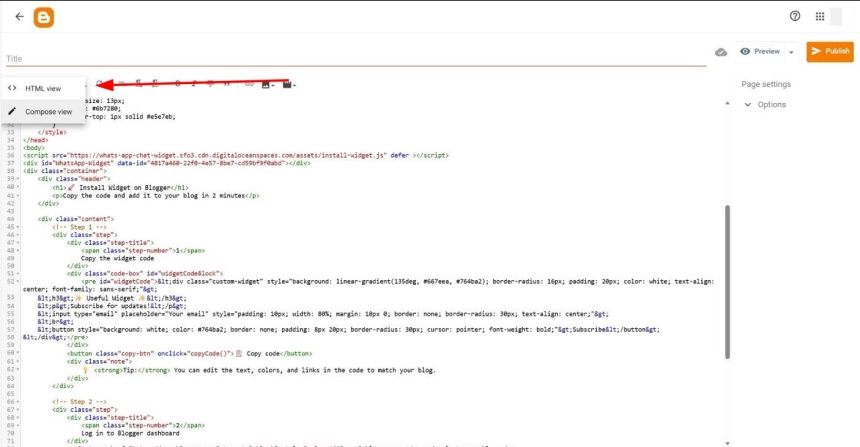Click the div class="container" line

pyautogui.click(x=65, y=171)
